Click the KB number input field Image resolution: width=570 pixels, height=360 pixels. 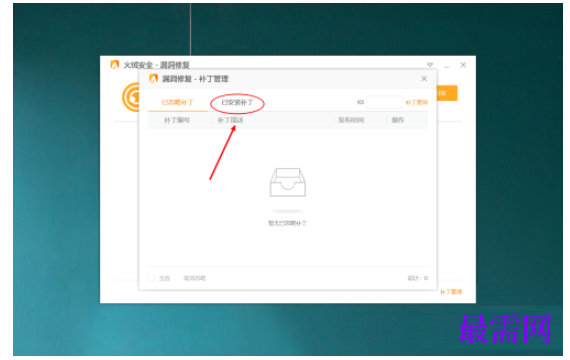(384, 102)
